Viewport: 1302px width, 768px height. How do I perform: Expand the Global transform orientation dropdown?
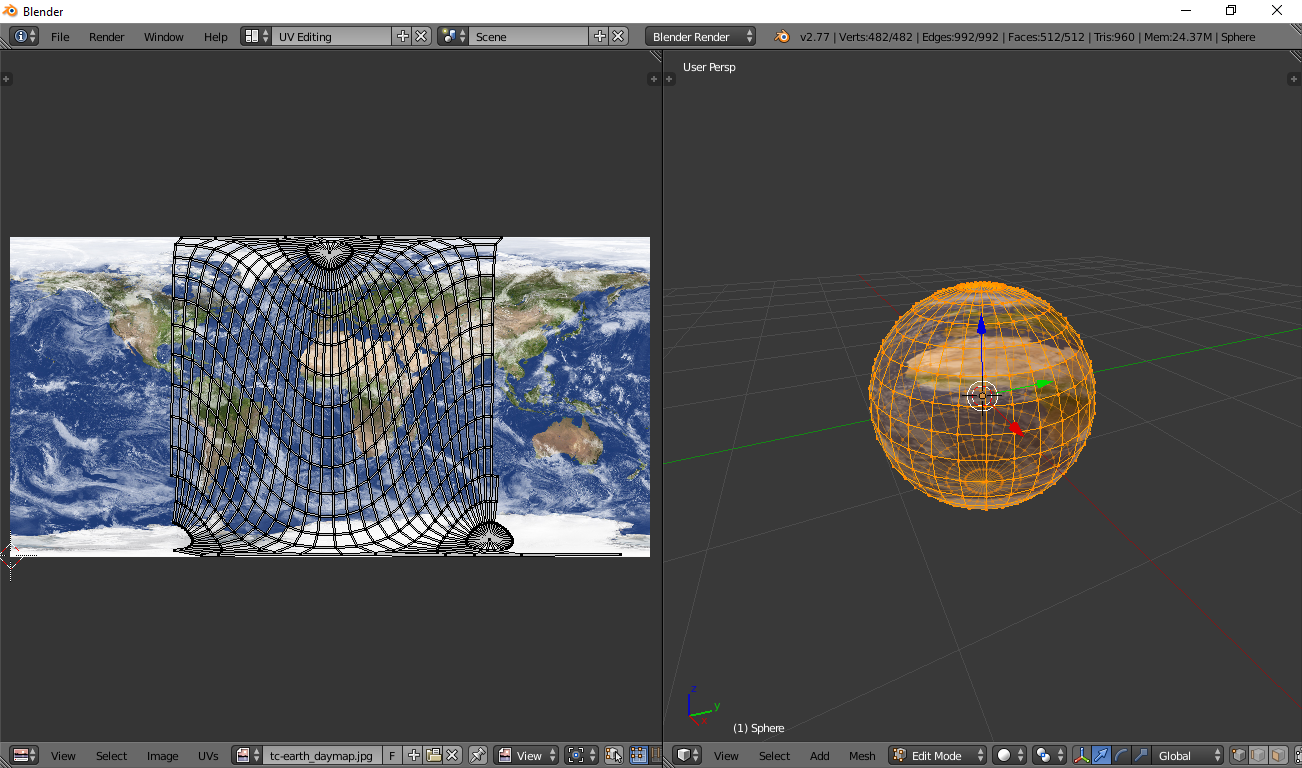point(1188,756)
